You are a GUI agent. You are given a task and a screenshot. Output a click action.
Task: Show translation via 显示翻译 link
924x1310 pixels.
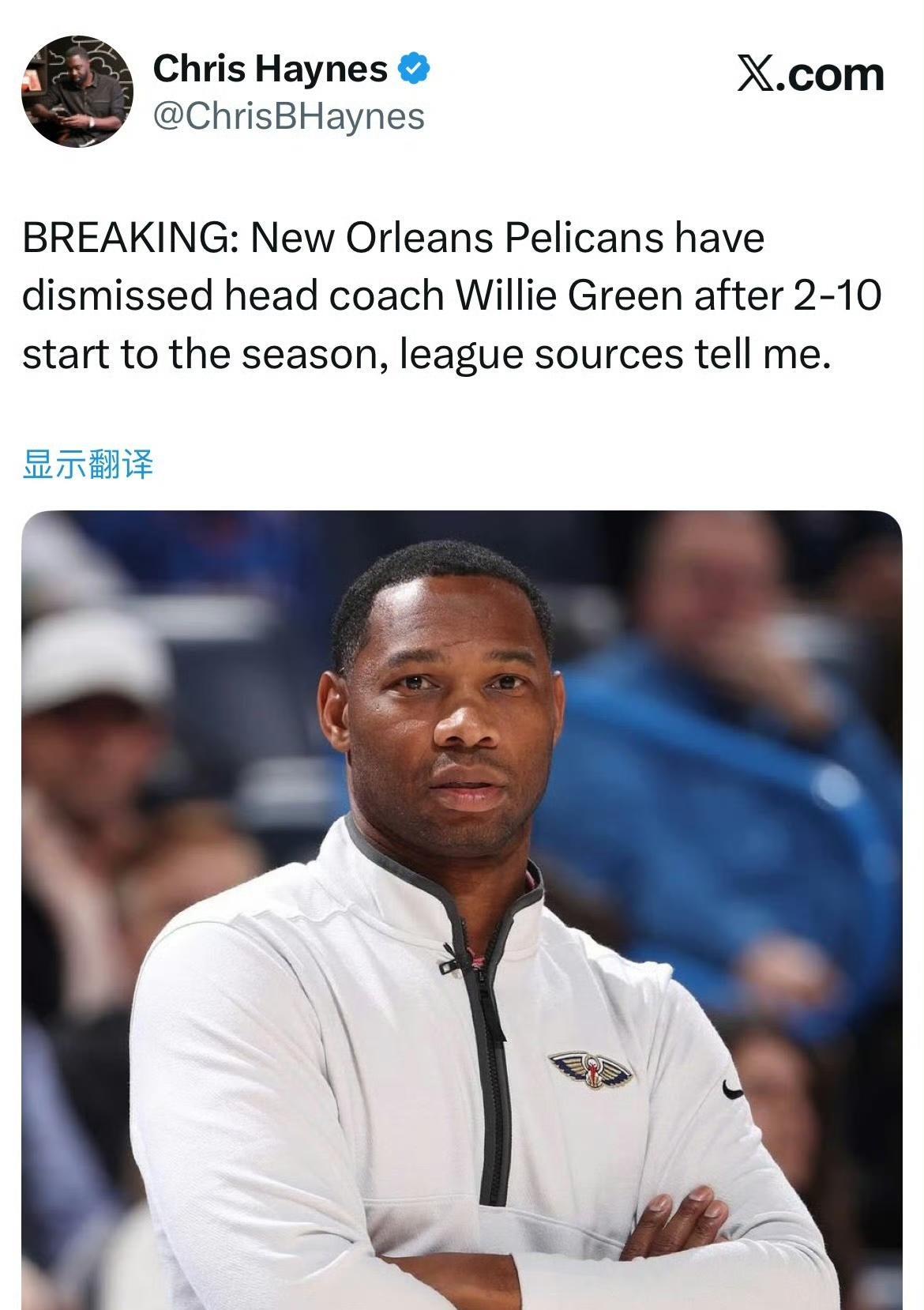pos(88,464)
